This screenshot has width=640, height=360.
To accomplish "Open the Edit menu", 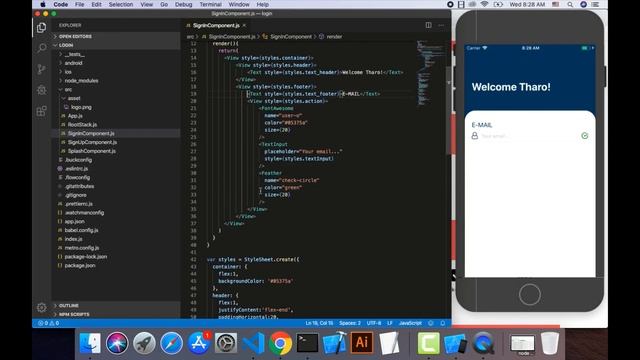I will (x=96, y=4).
